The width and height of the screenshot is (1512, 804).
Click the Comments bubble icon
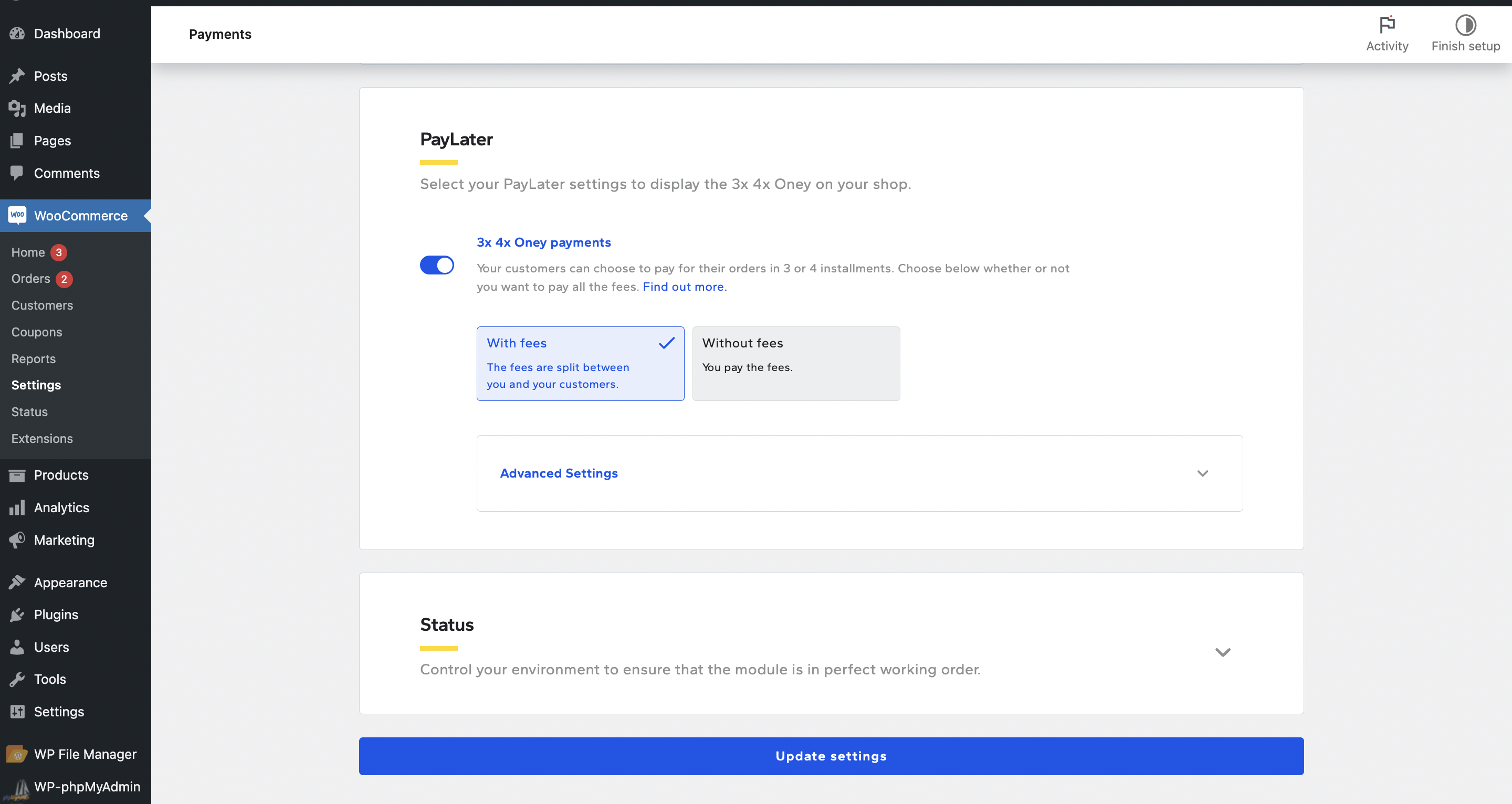17,173
